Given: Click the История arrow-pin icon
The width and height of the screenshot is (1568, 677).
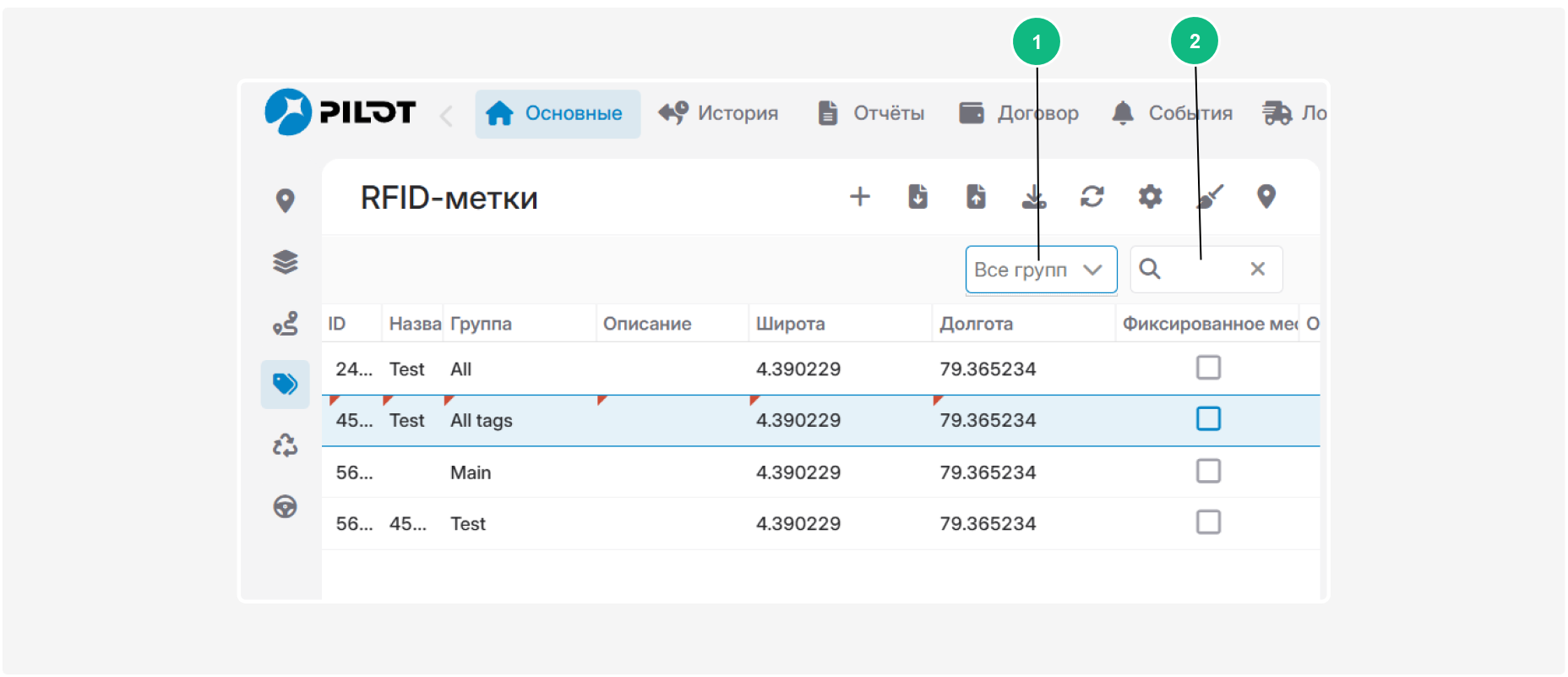Looking at the screenshot, I should tap(673, 112).
